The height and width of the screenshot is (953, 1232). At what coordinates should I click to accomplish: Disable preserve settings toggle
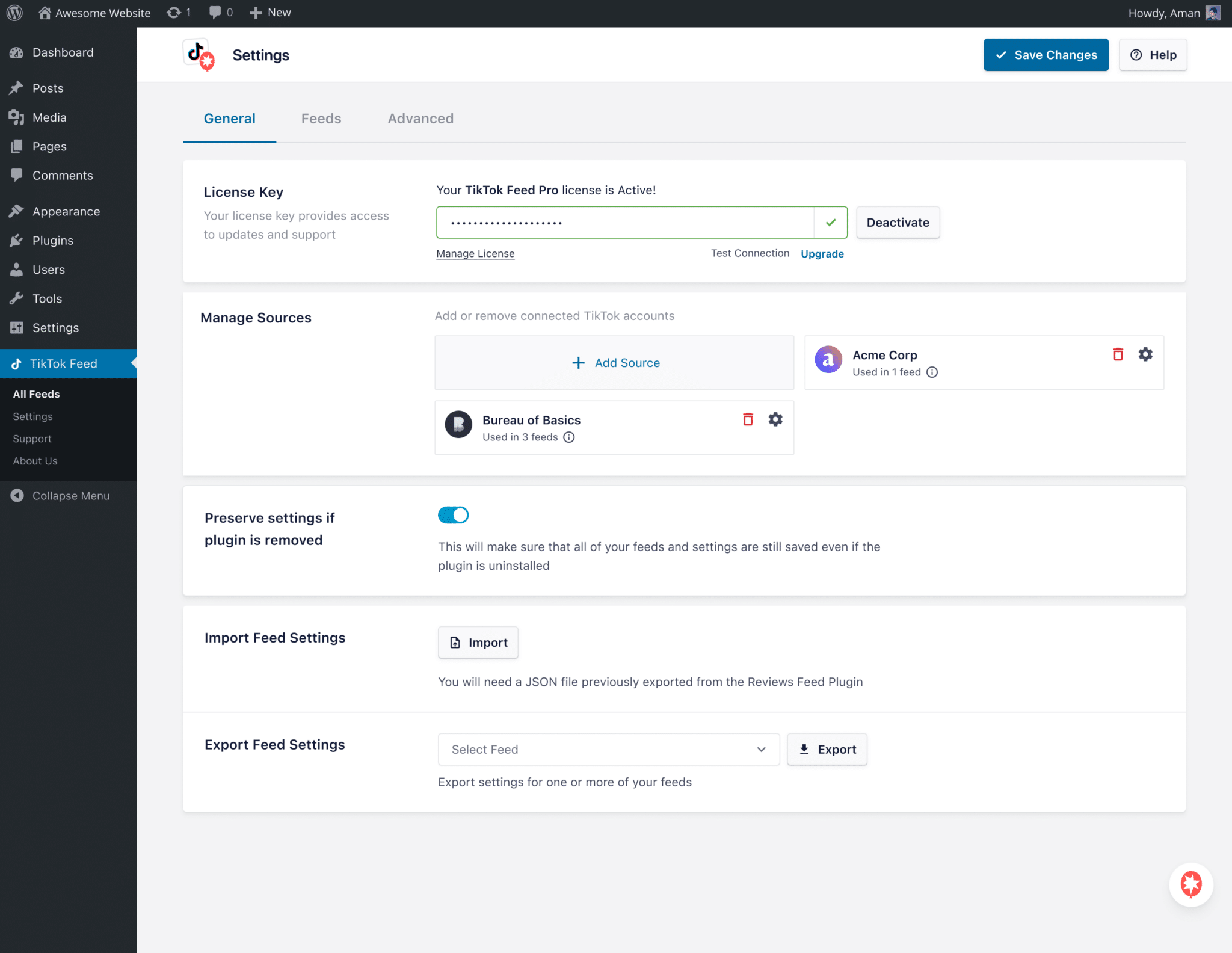(x=453, y=515)
